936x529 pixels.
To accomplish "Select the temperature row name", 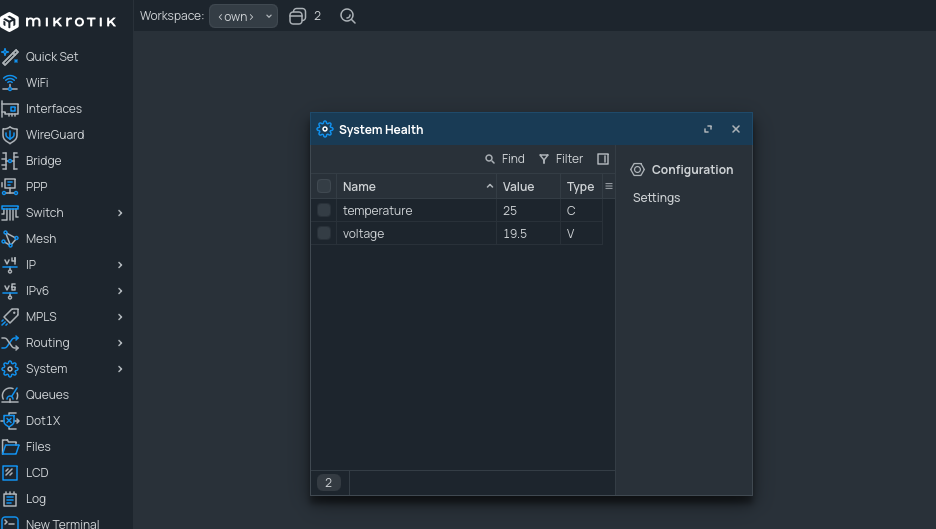I will pos(377,210).
